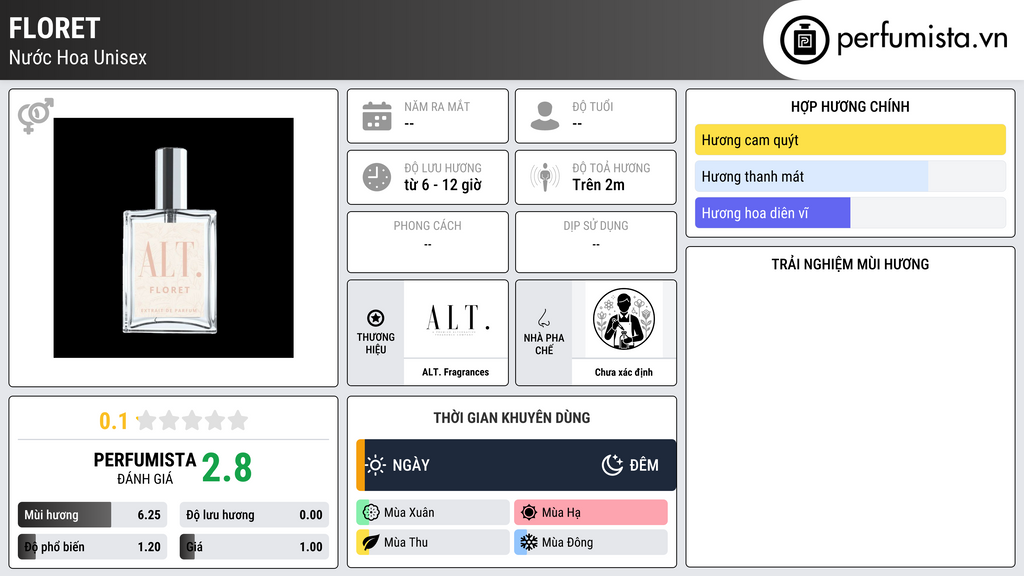Click the flower icon for Mùa Xuân
1024x576 pixels.
pos(371,513)
